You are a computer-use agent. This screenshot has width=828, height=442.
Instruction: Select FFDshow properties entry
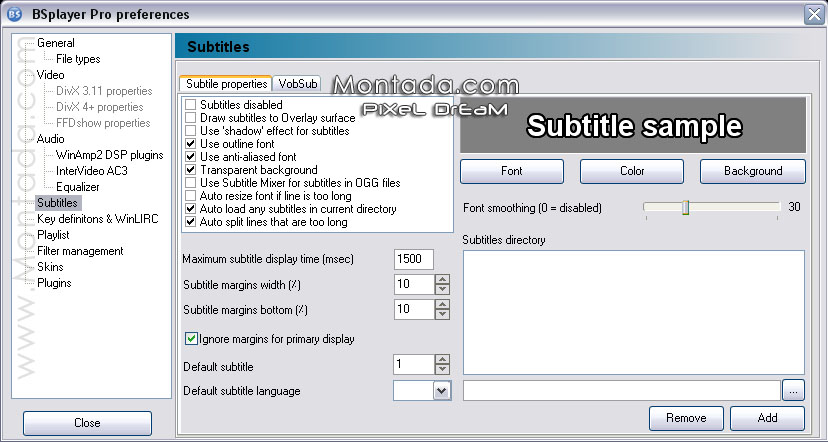103,123
